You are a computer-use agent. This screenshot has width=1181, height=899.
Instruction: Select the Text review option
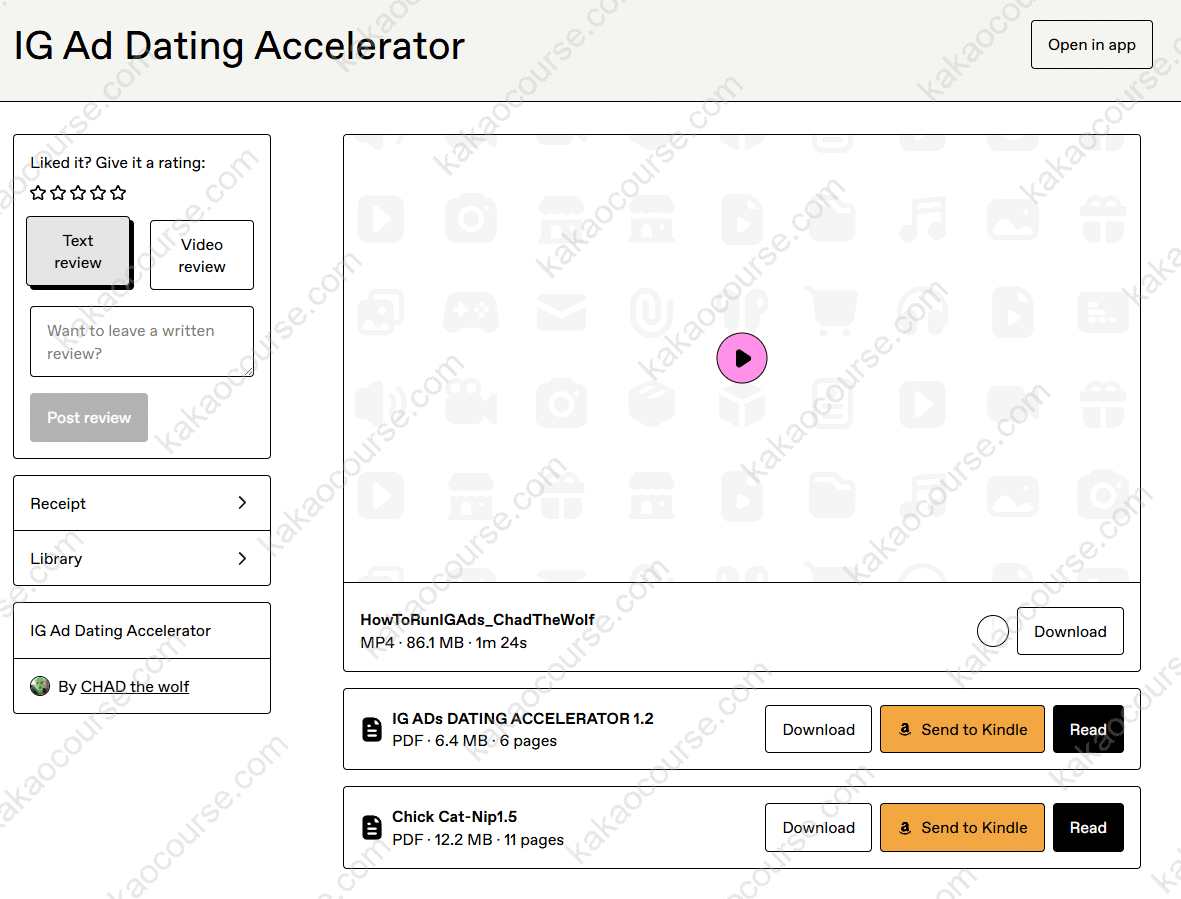coord(78,252)
